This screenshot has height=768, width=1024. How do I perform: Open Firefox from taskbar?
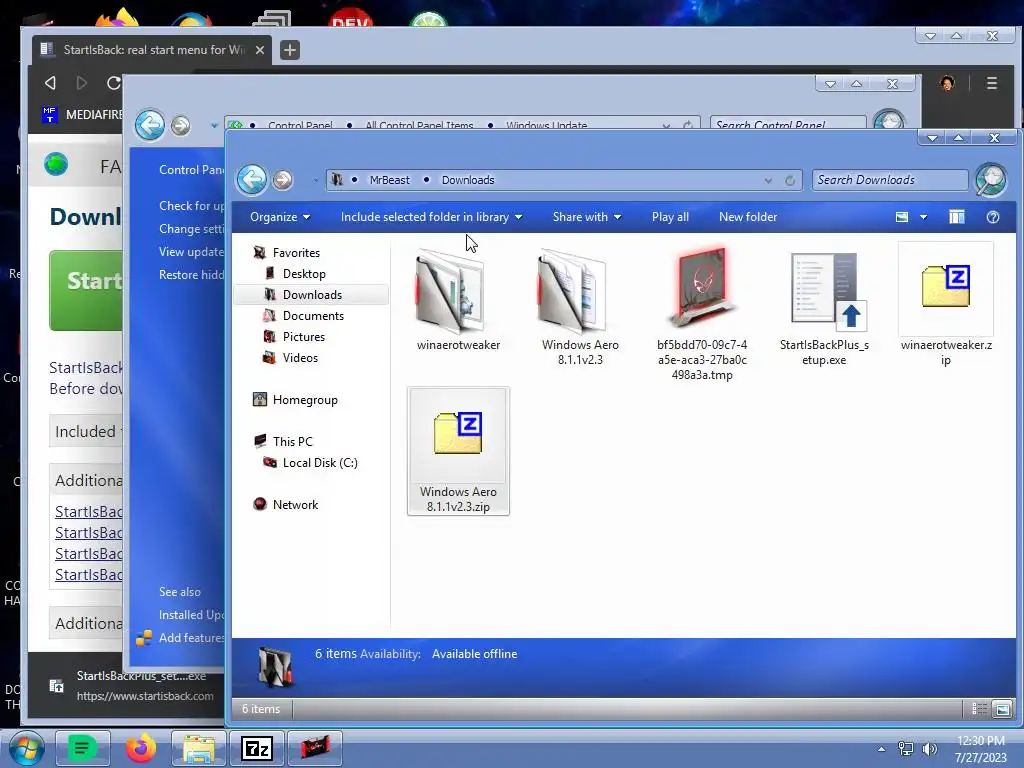click(140, 748)
